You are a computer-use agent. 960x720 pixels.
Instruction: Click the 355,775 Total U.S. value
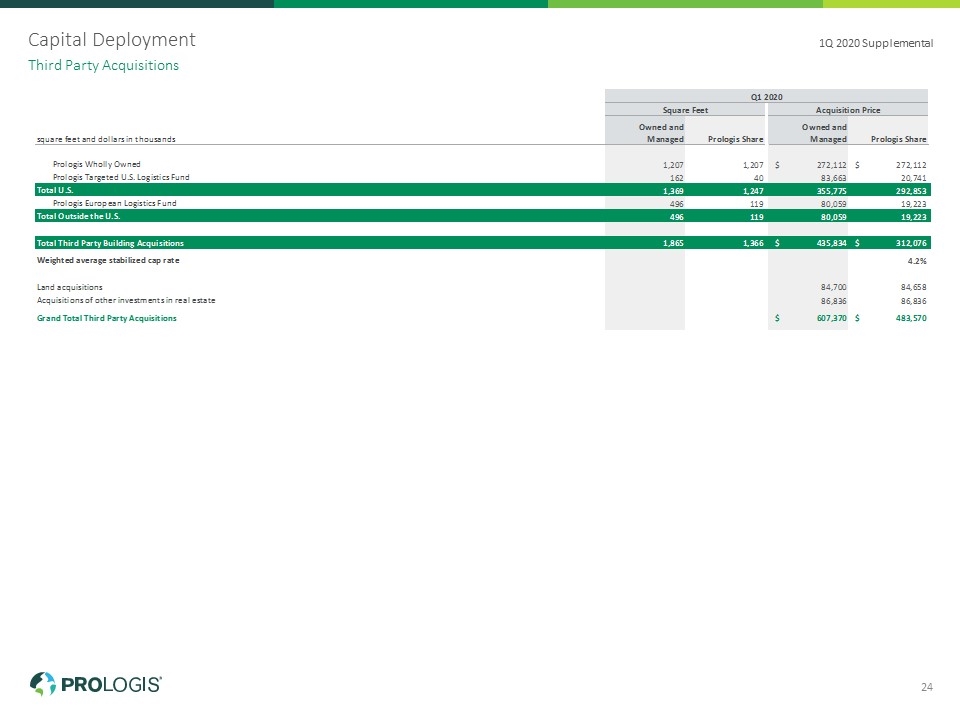pyautogui.click(x=831, y=191)
